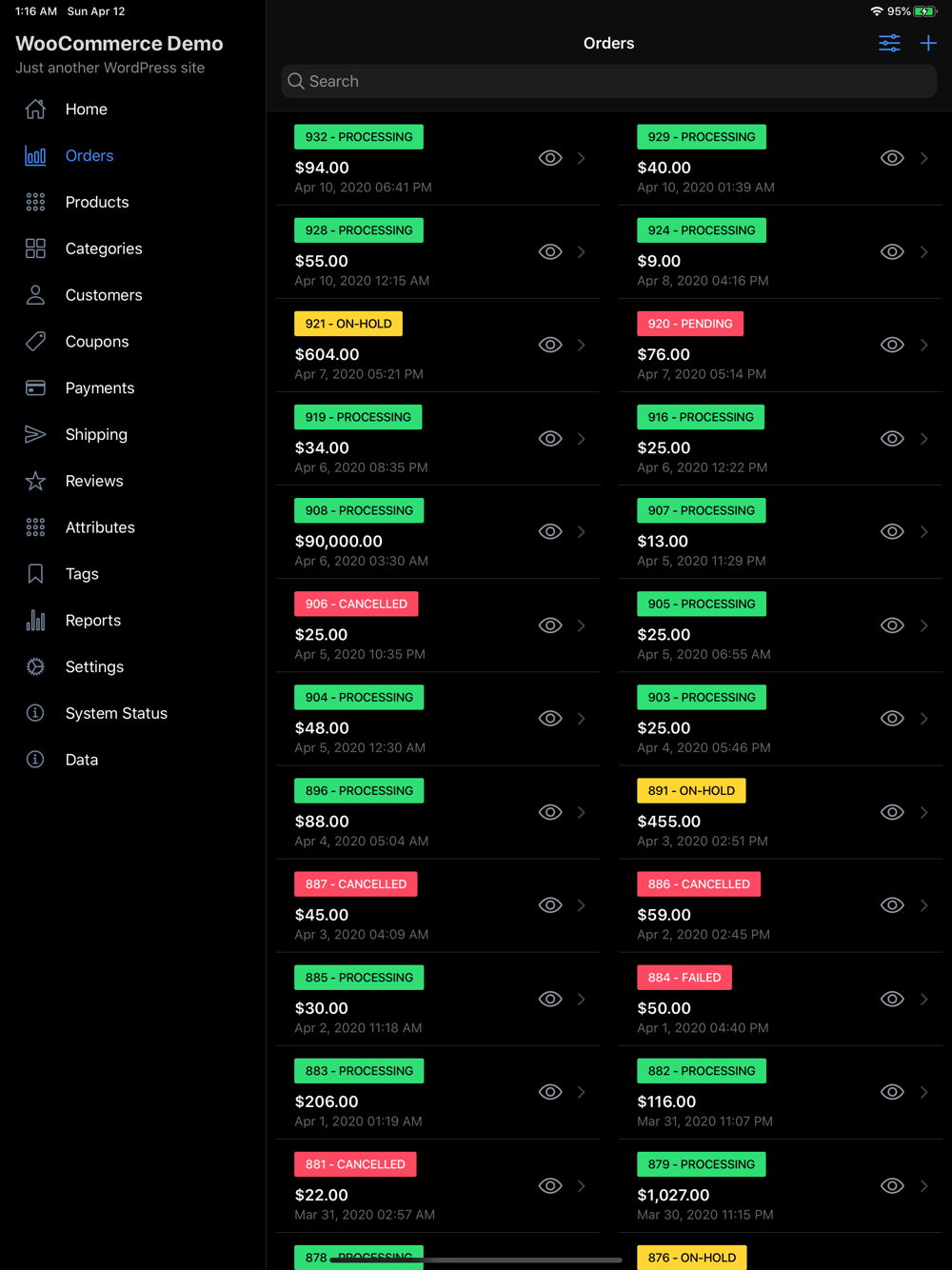Click the 882 - PROCESSING status badge
The height and width of the screenshot is (1270, 952).
tap(702, 1070)
